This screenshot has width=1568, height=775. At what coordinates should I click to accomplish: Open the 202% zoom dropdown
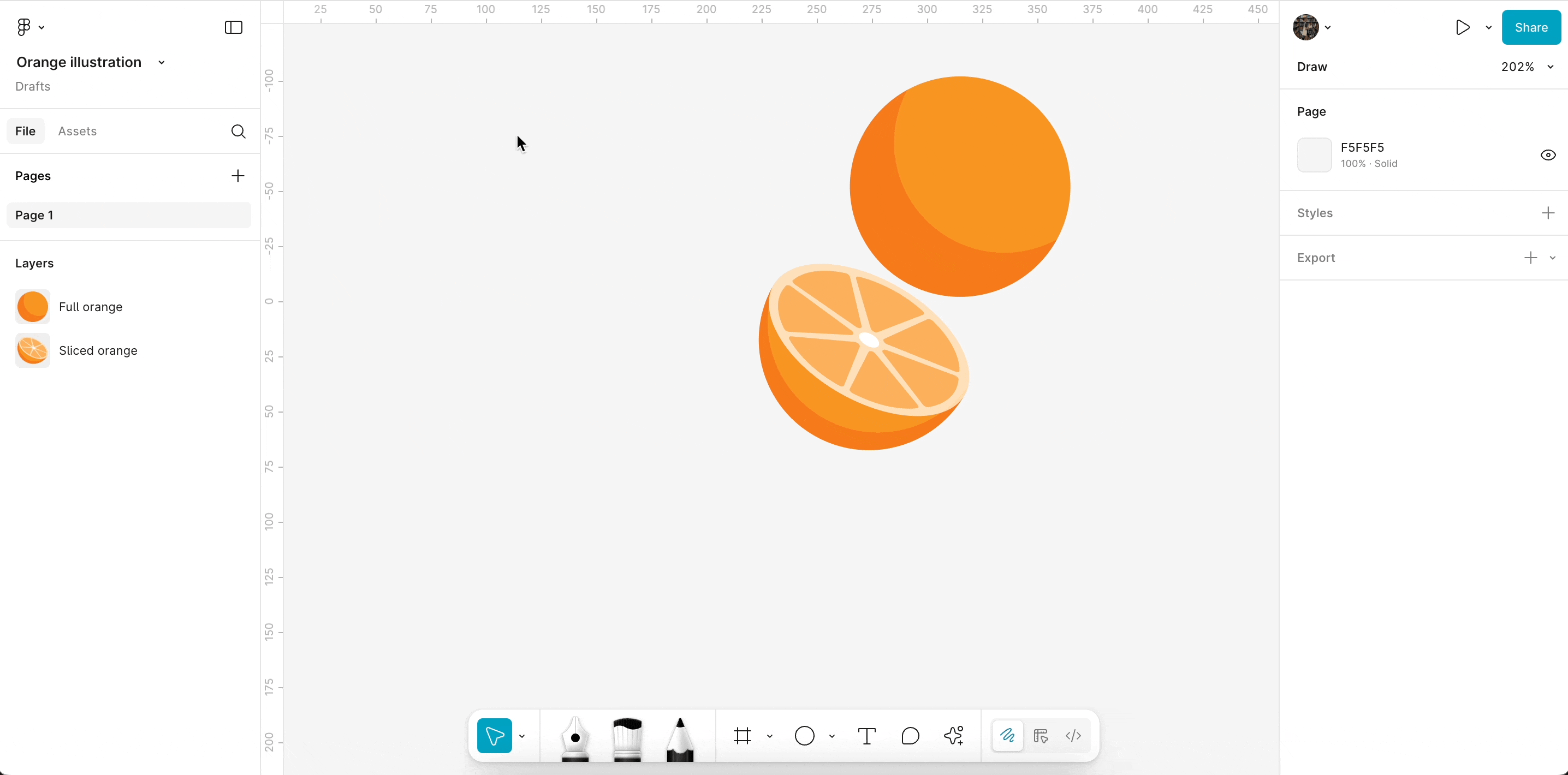pyautogui.click(x=1526, y=67)
